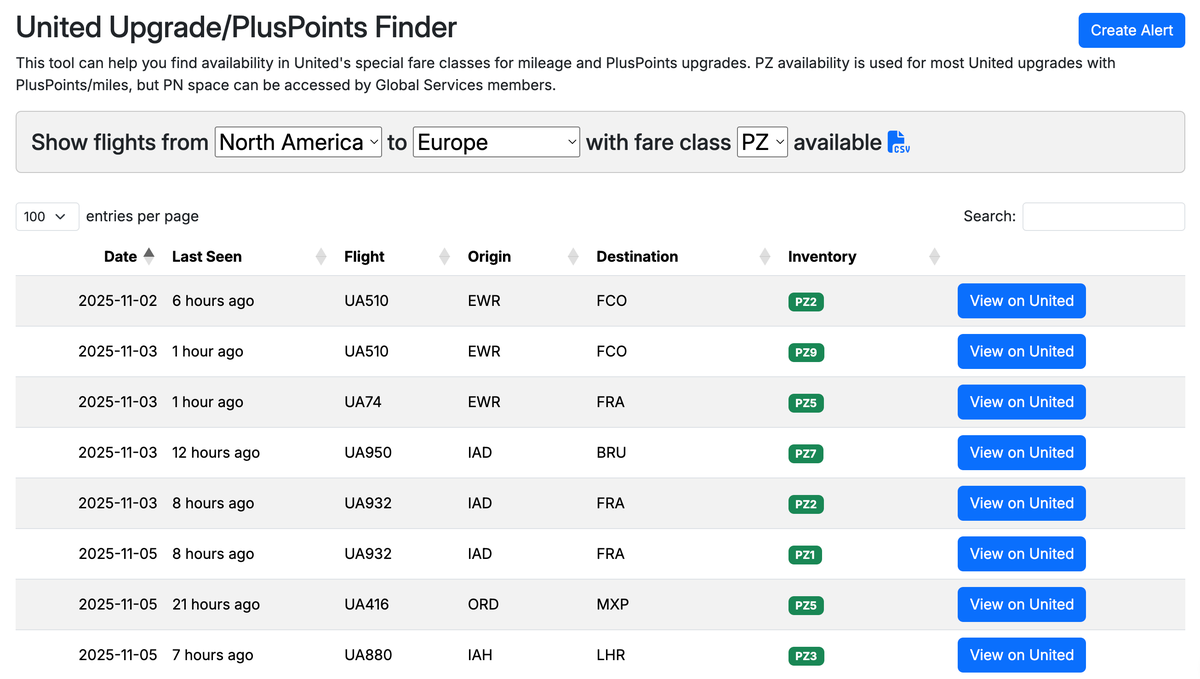The image size is (1200, 679).
Task: Sort by Last Seen column arrows
Action: click(x=321, y=257)
